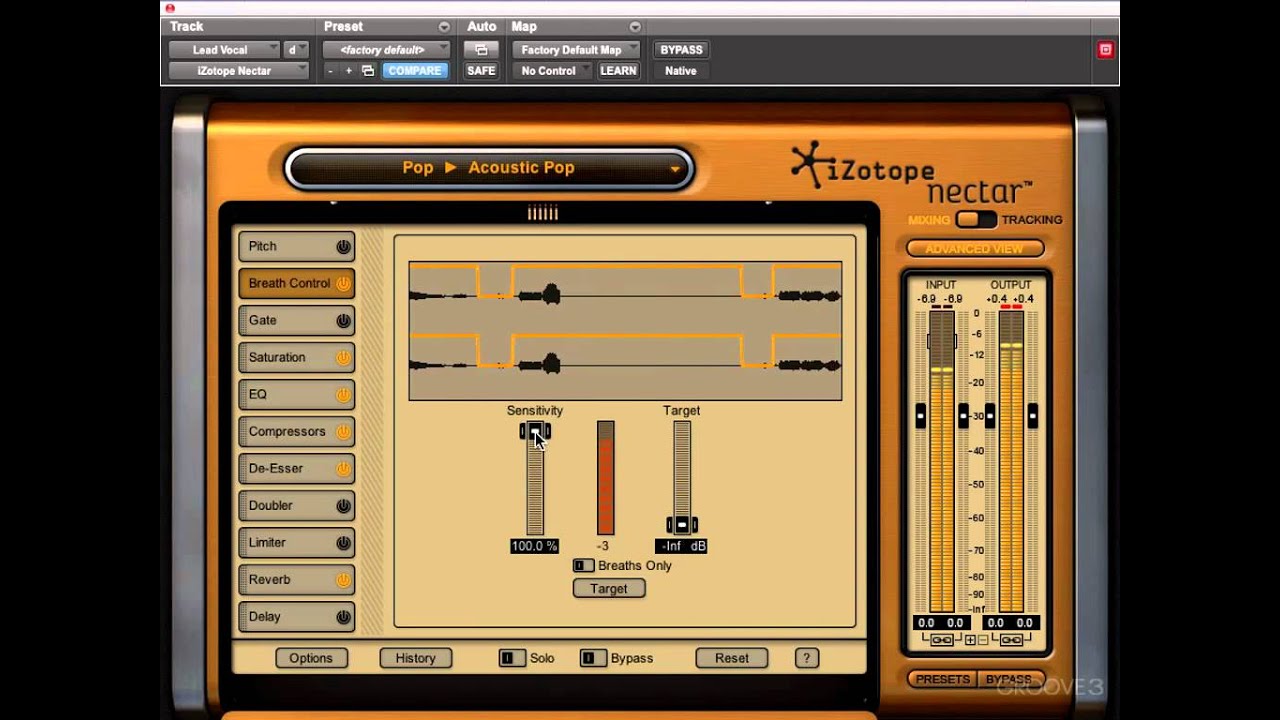Turn off Breath Control module power icon
This screenshot has height=720, width=1280.
coord(343,283)
